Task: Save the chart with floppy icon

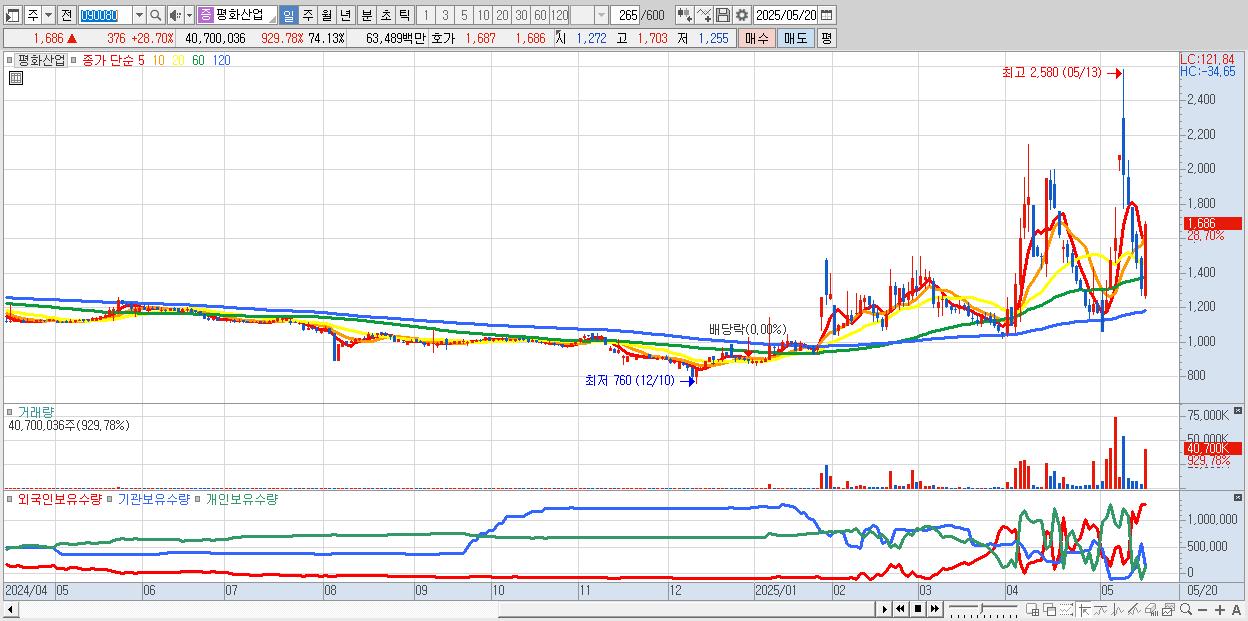Action: coord(723,15)
